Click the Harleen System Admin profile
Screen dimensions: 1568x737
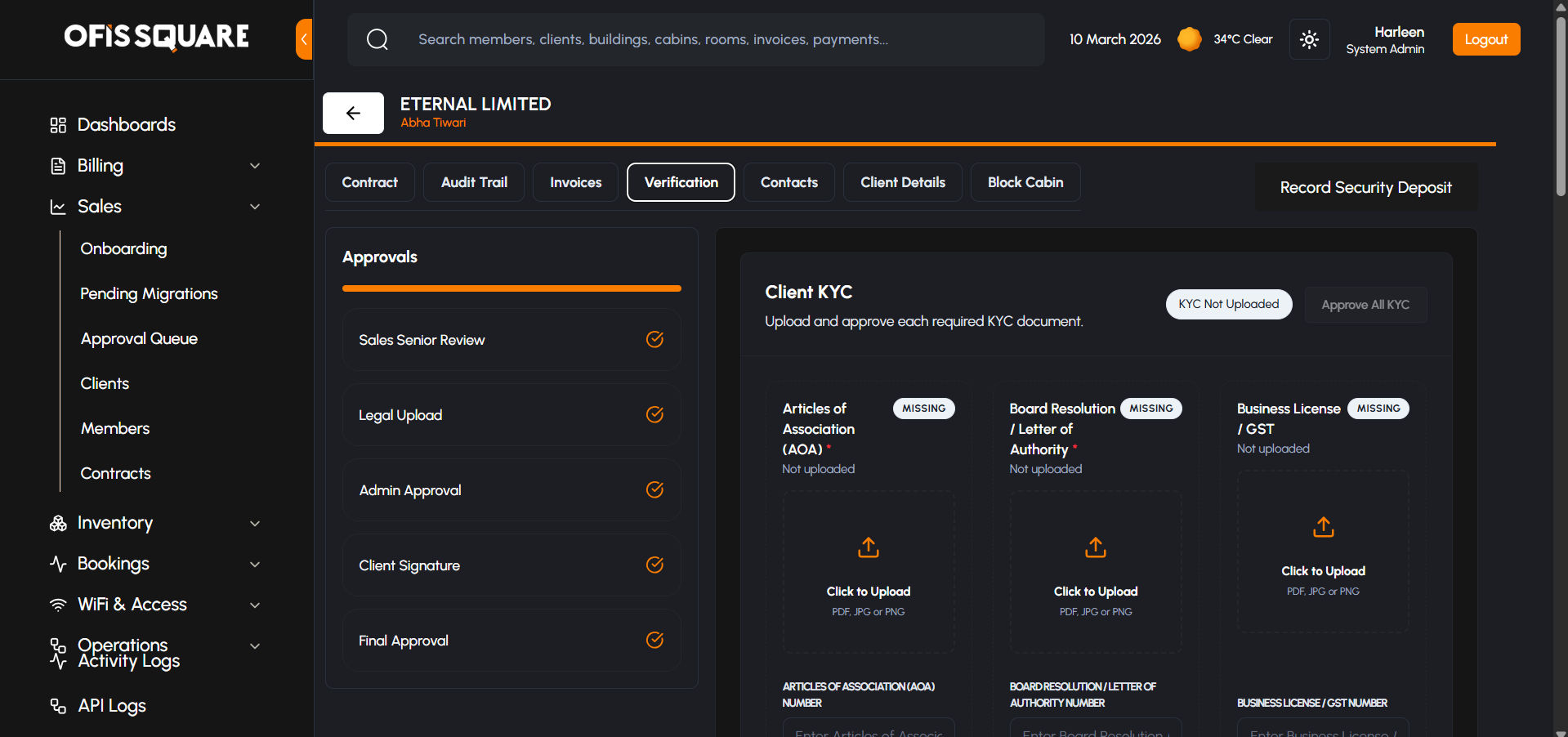1385,39
